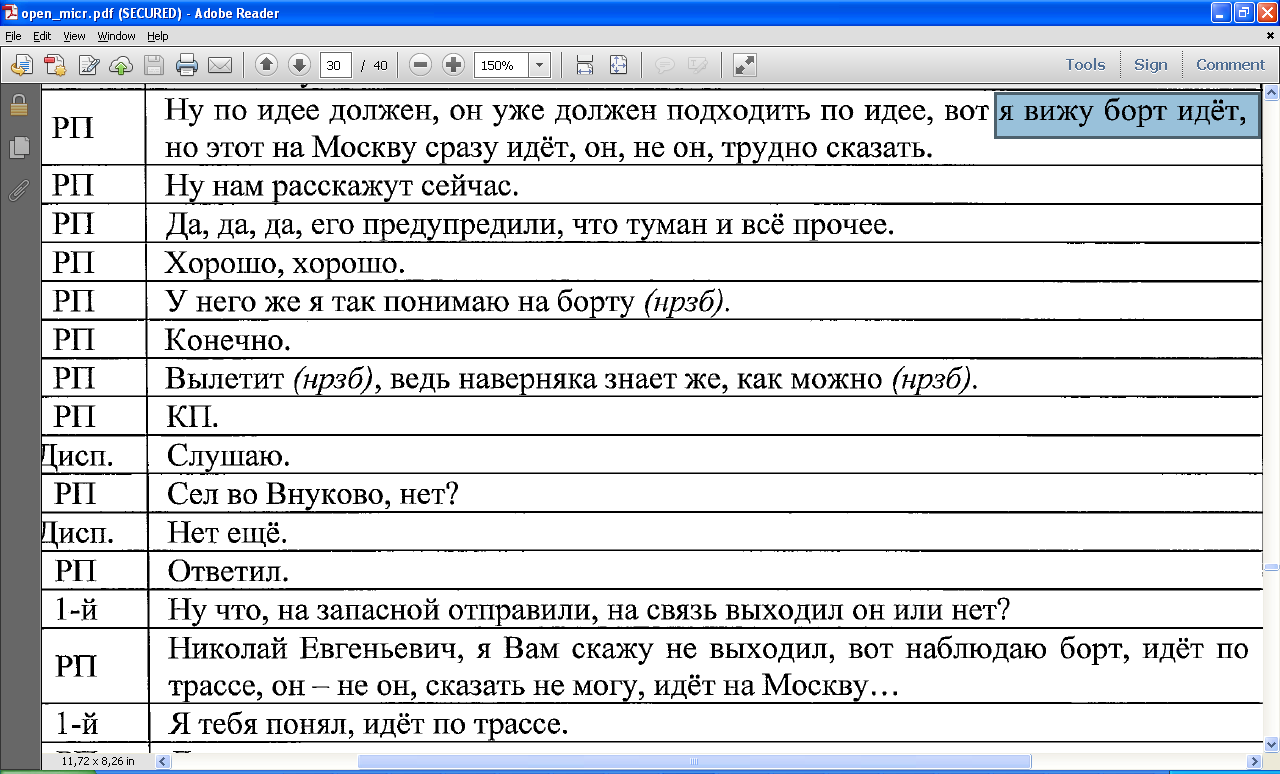The width and height of the screenshot is (1280, 774).
Task: Click the line 'Я тебя понял, идёт по трассе.'
Action: pyautogui.click(x=368, y=724)
